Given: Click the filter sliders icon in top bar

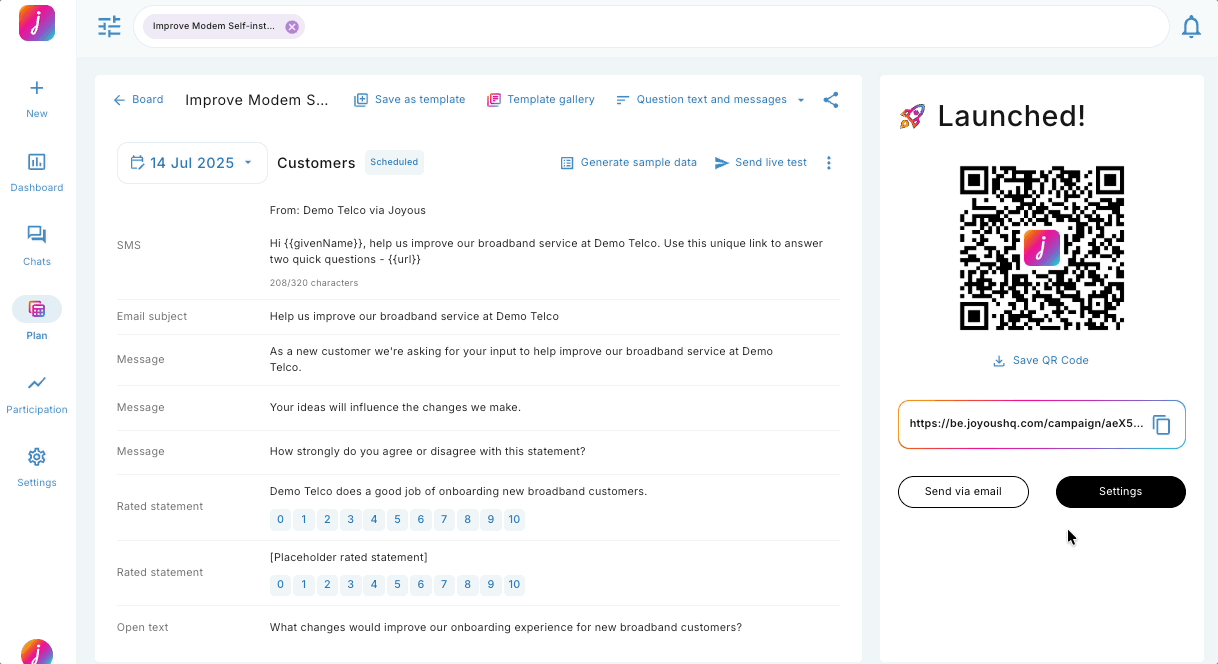Looking at the screenshot, I should pyautogui.click(x=109, y=27).
